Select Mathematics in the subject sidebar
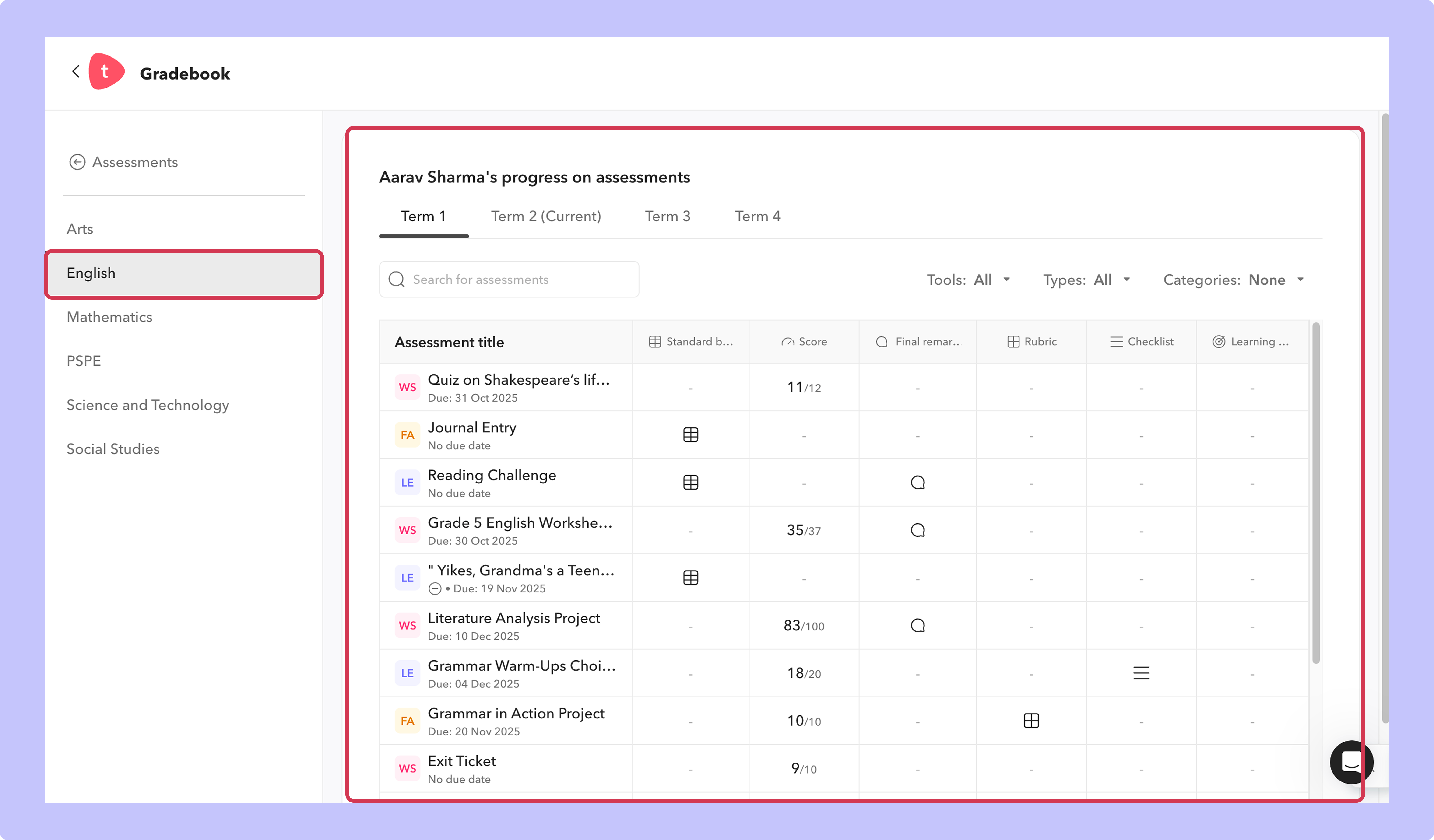This screenshot has height=840, width=1434. click(x=109, y=317)
